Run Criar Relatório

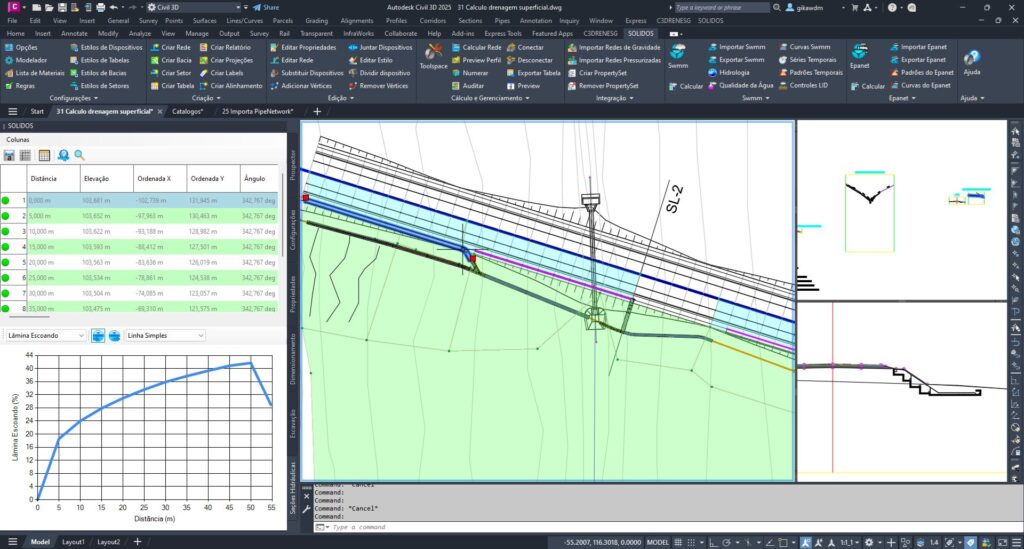(x=225, y=48)
